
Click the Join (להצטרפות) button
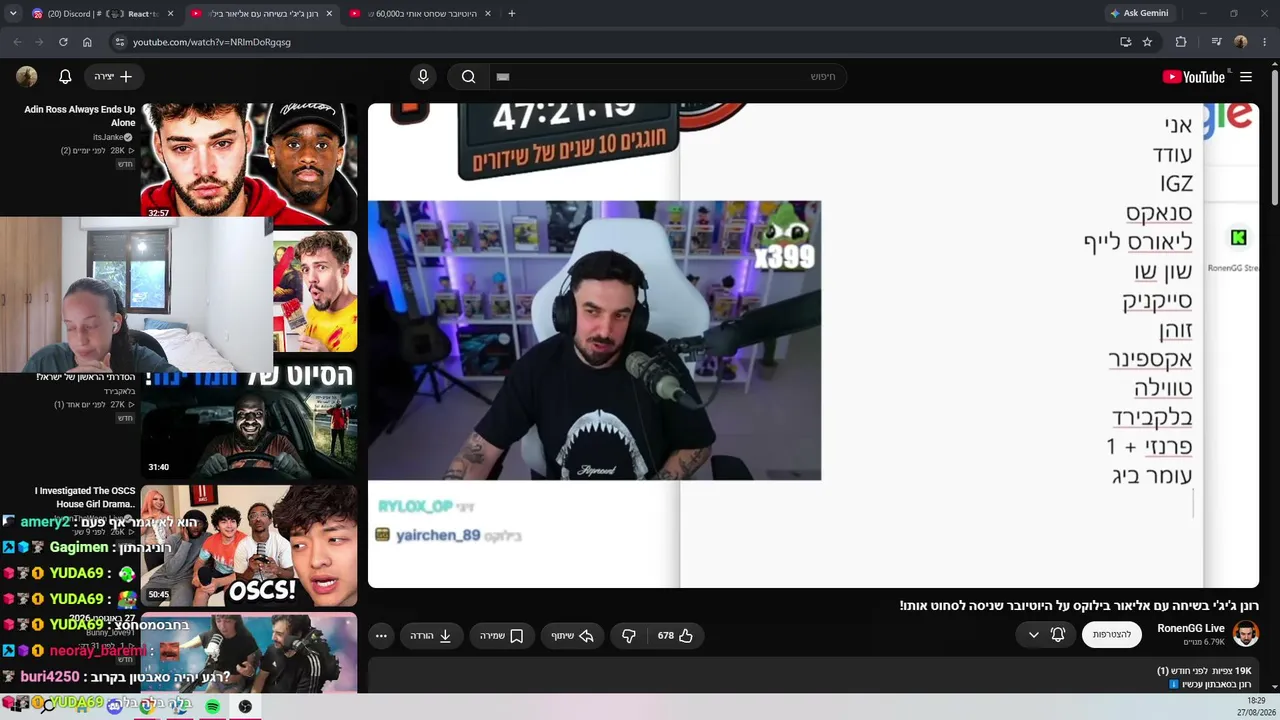tap(1112, 634)
